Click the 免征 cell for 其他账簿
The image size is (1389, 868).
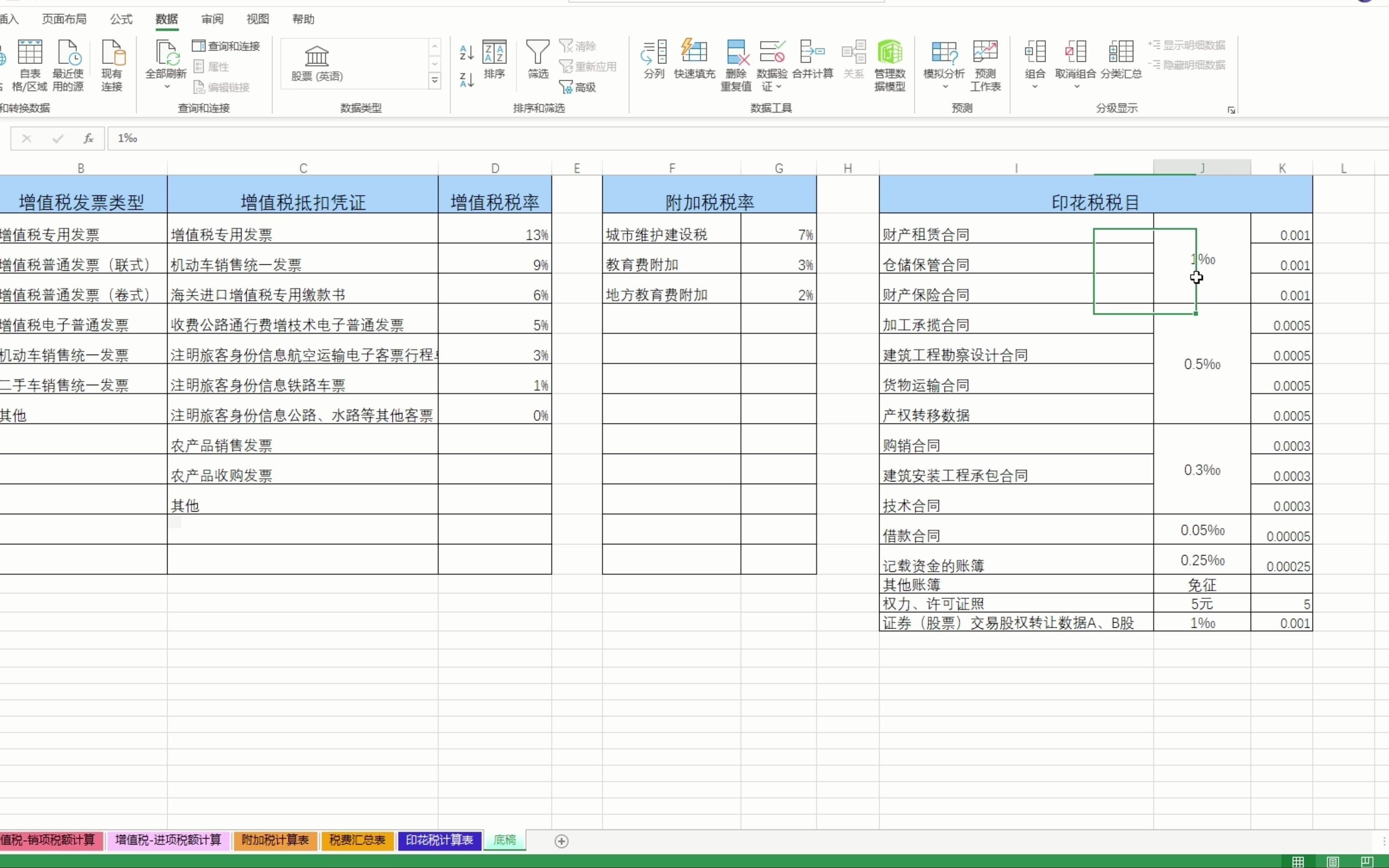[1202, 584]
